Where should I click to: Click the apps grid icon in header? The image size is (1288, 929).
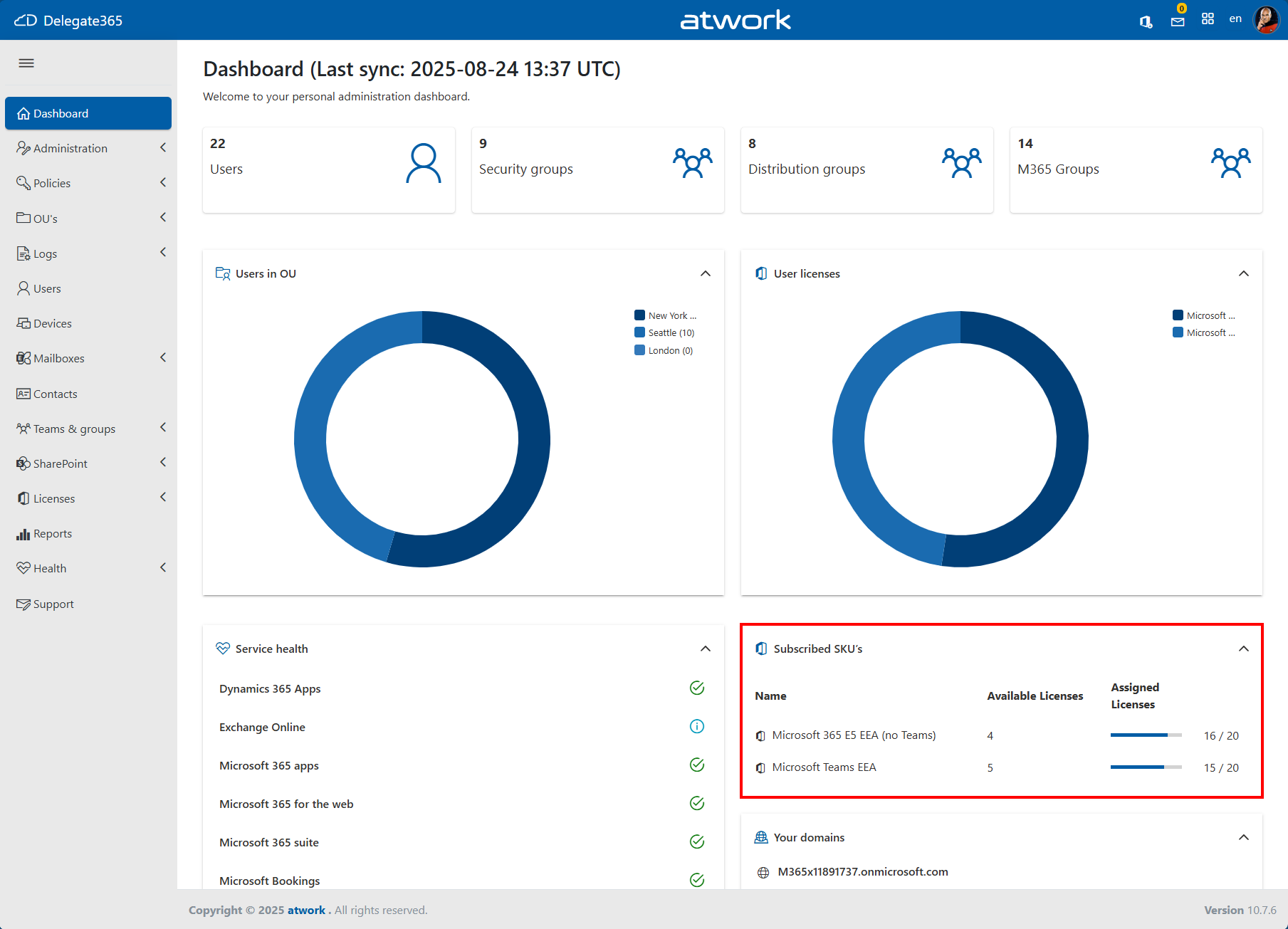[1208, 19]
